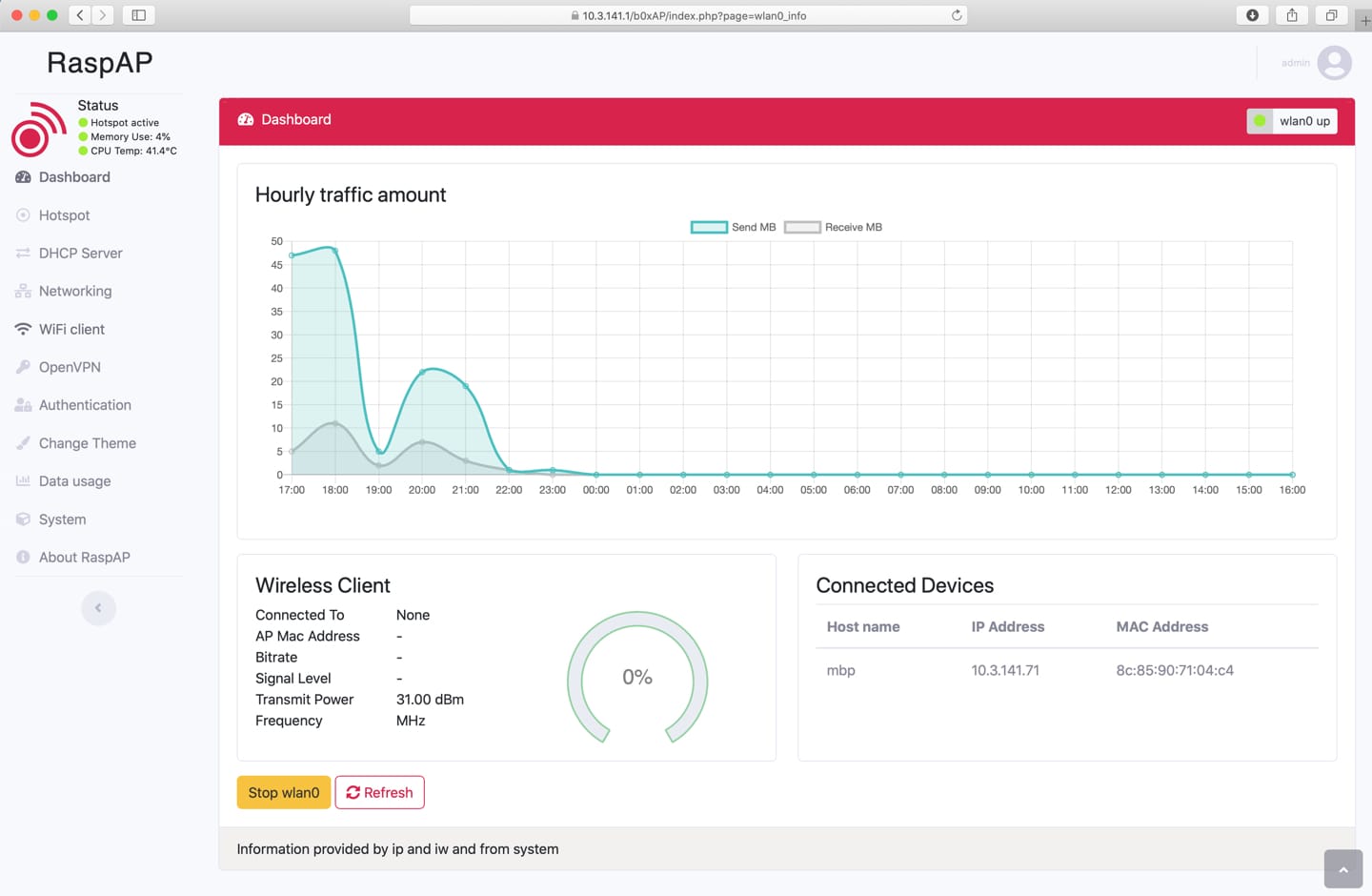Go to the Data usage page
The height and width of the screenshot is (896, 1372).
(74, 481)
